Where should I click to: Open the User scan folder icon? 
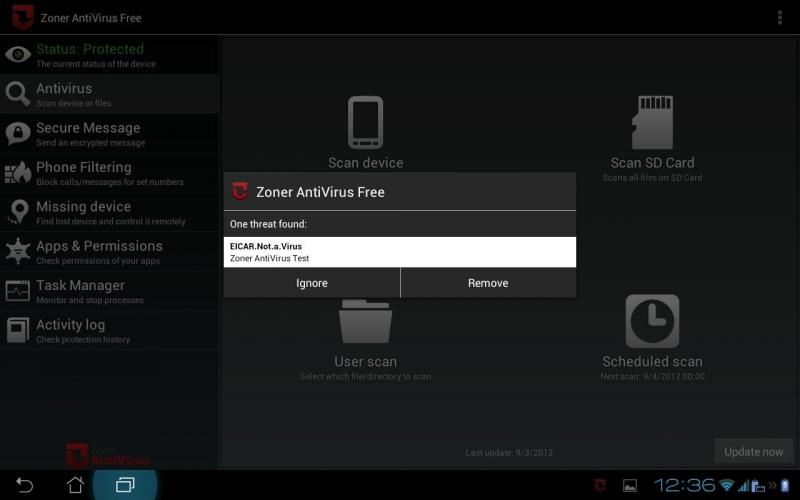pyautogui.click(x=365, y=322)
